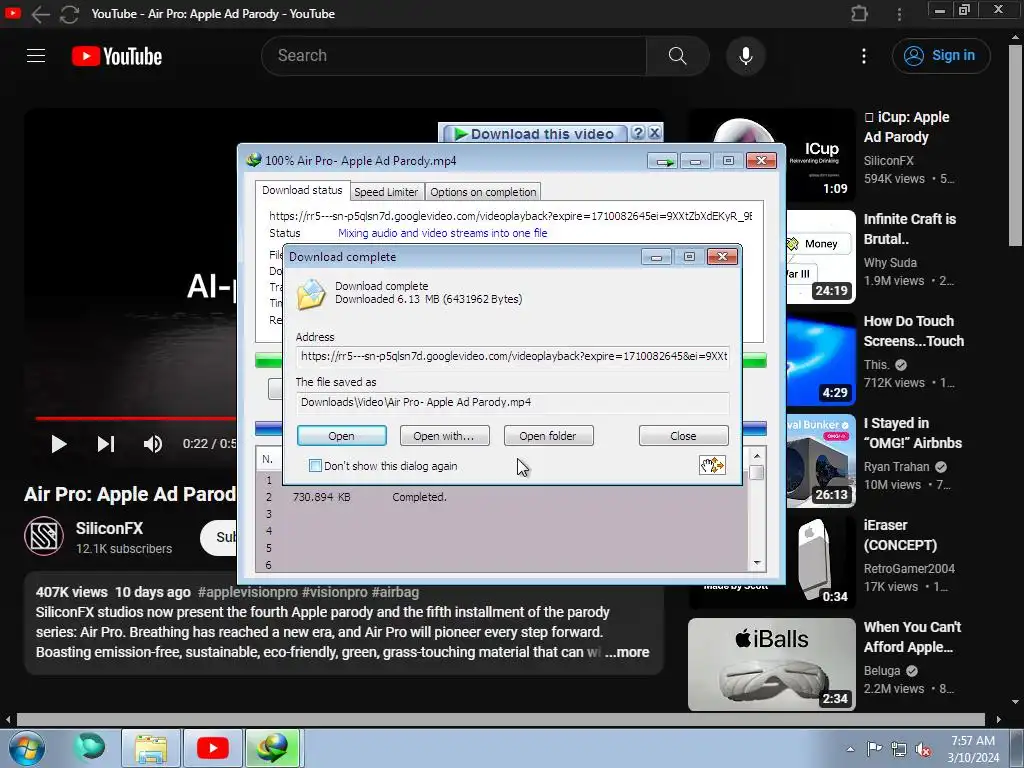The width and height of the screenshot is (1024, 768).
Task: Click the red video progress bar
Action: [136, 418]
